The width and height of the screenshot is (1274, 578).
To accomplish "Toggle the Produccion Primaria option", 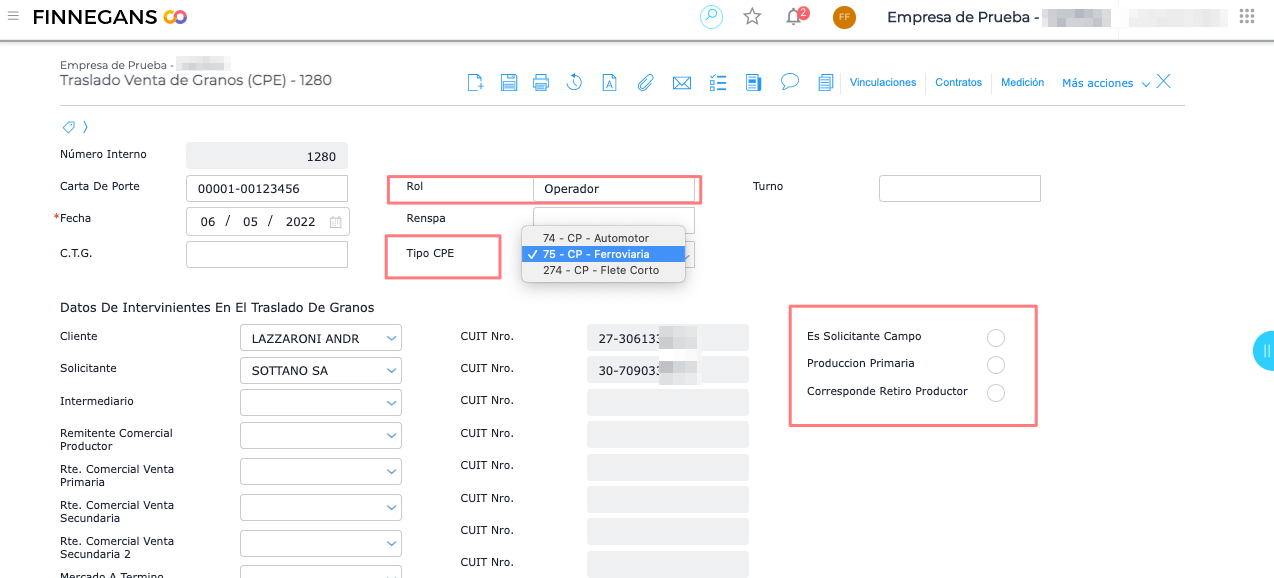I will click(x=995, y=365).
